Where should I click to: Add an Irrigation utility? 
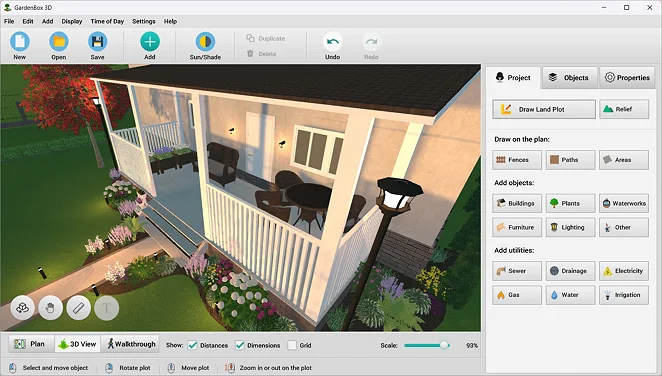point(624,295)
